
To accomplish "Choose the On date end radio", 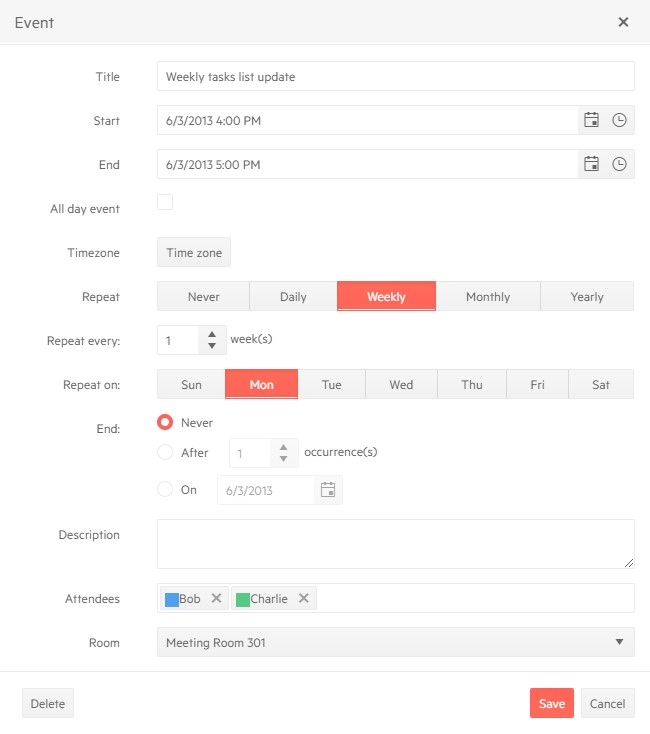I will pos(166,490).
